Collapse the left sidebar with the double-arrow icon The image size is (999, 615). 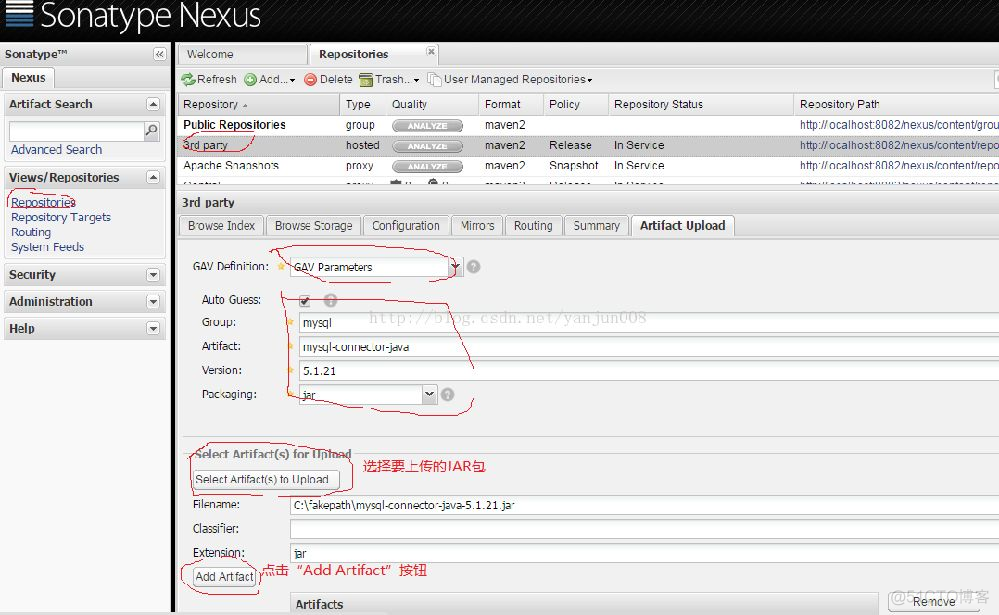point(159,54)
